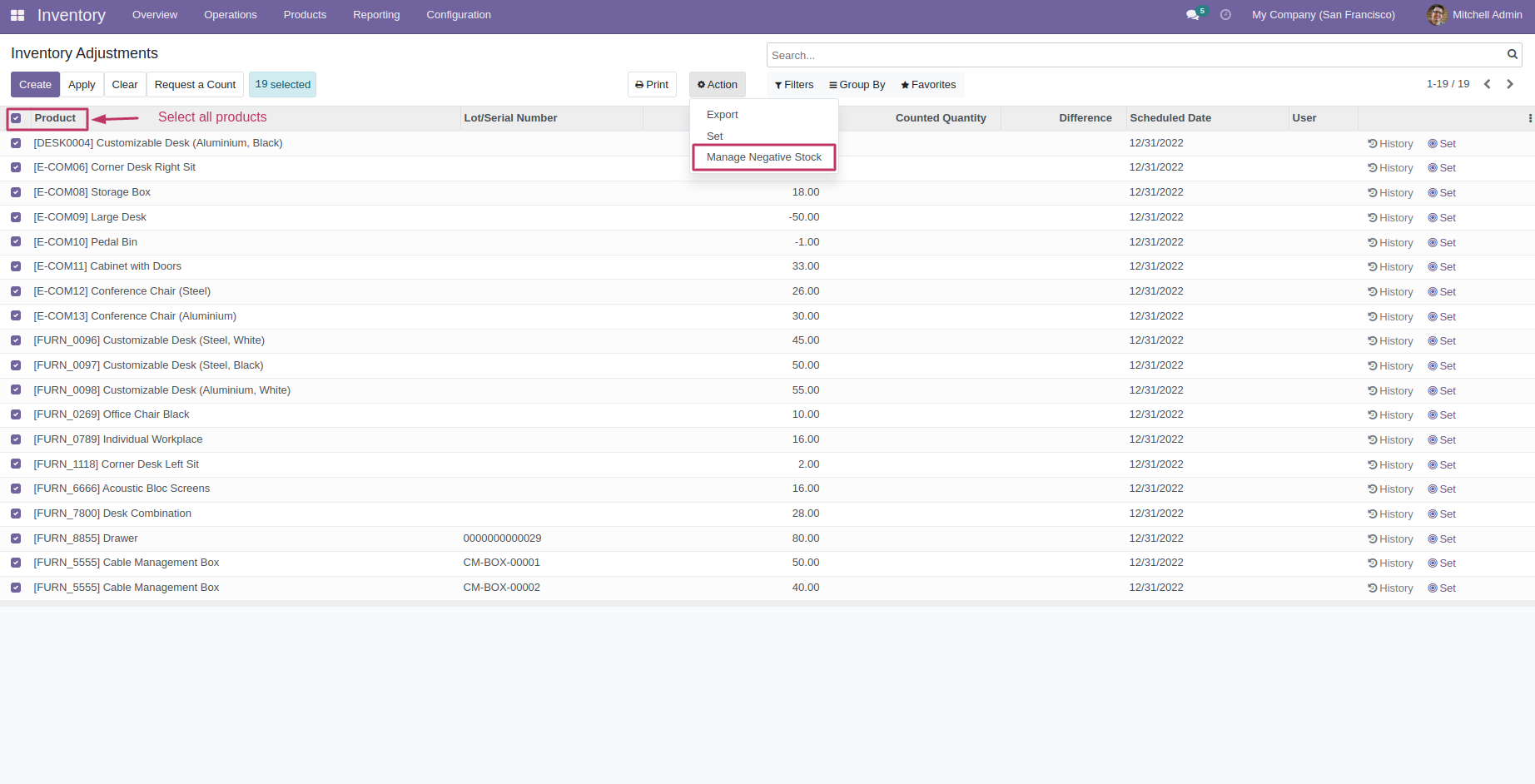
Task: Open the conversations chat icon
Action: coord(1193,15)
